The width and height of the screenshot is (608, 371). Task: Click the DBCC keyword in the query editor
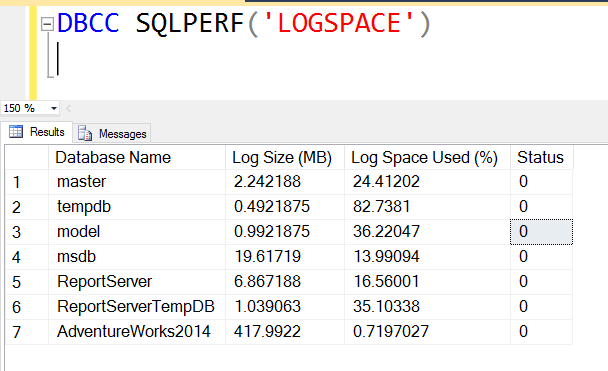pos(88,23)
